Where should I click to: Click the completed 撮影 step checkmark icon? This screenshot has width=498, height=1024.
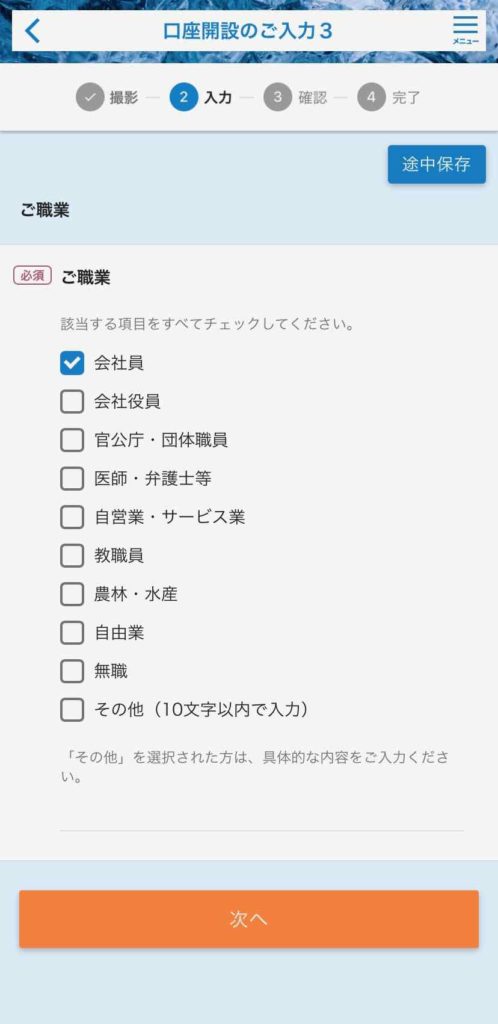pyautogui.click(x=90, y=98)
